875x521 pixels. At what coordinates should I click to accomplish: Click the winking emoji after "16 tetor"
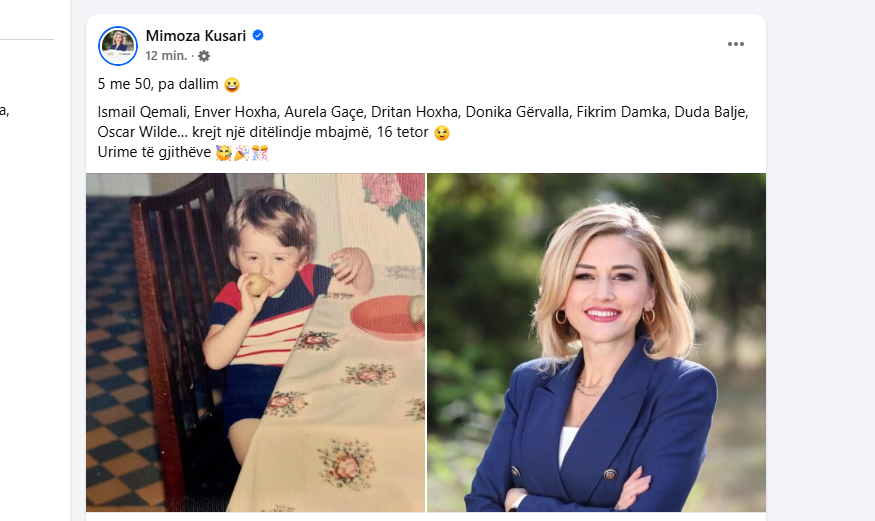(x=441, y=133)
